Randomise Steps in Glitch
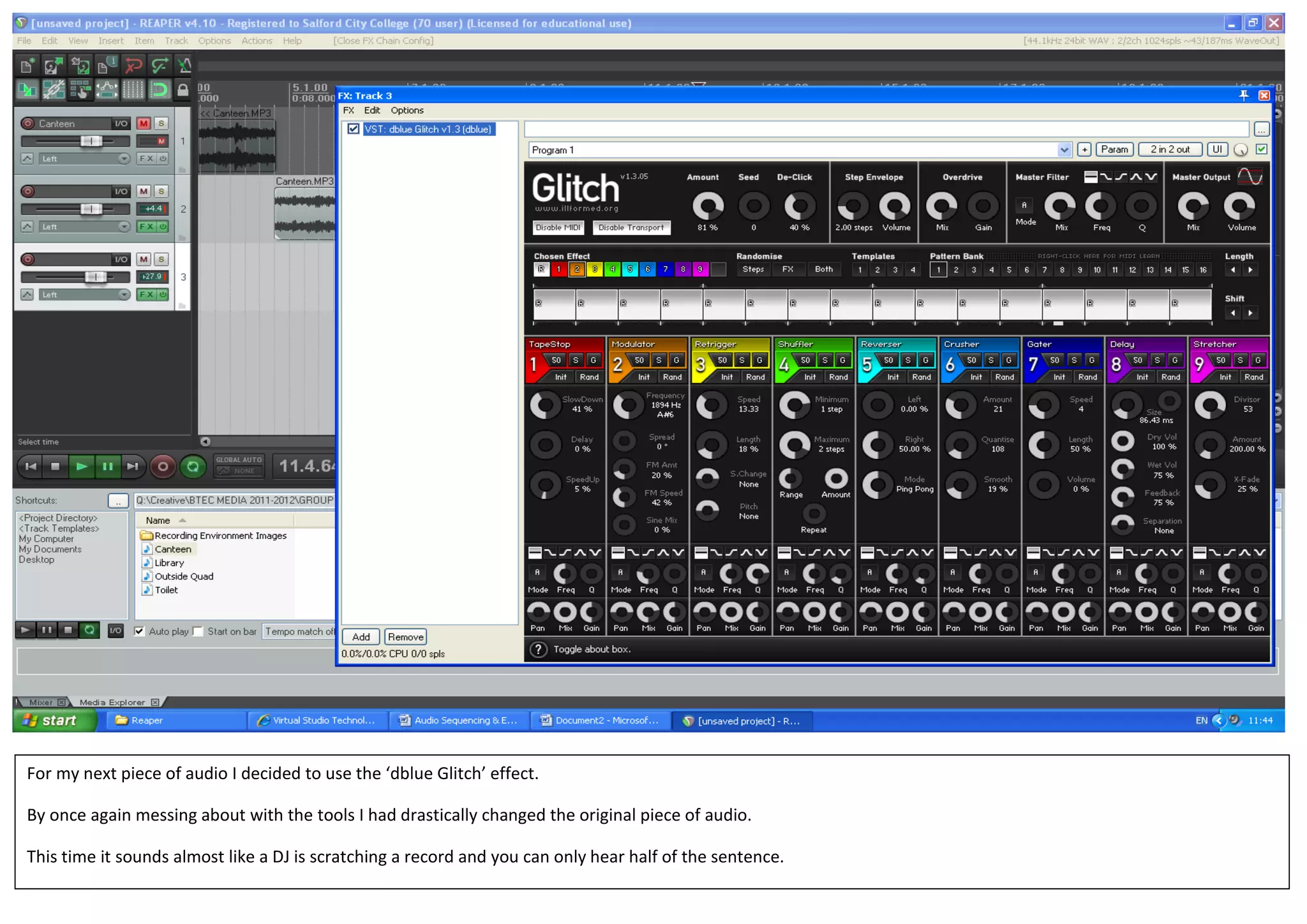 pos(753,269)
